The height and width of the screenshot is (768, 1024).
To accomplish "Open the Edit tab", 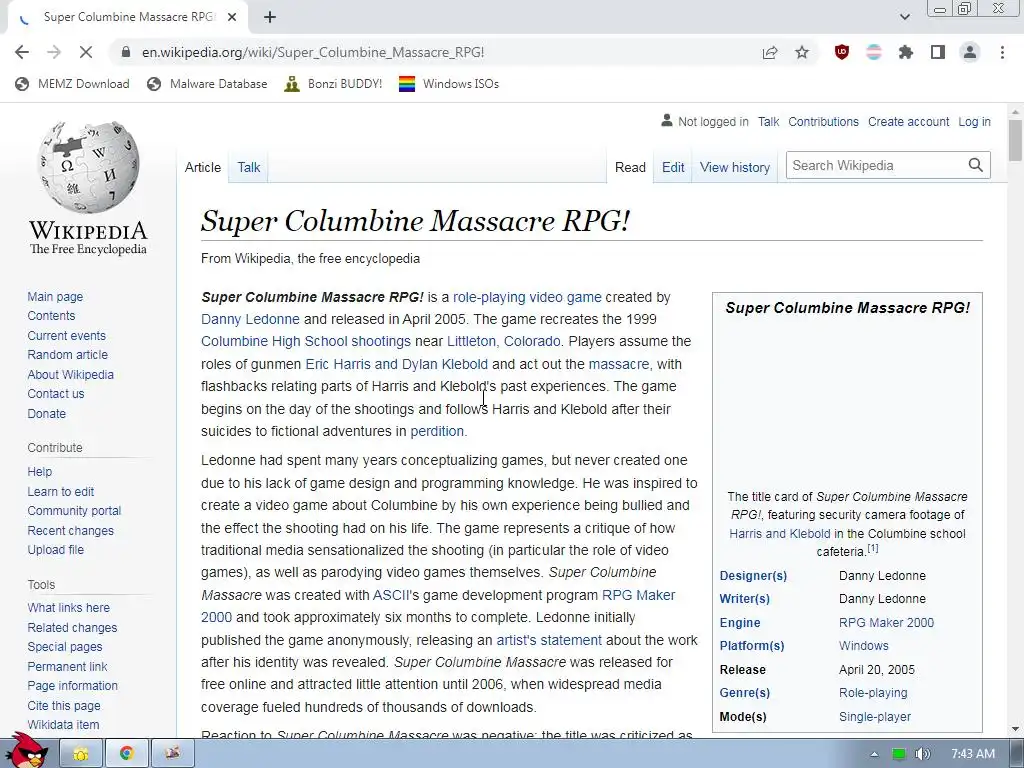I will pyautogui.click(x=673, y=167).
